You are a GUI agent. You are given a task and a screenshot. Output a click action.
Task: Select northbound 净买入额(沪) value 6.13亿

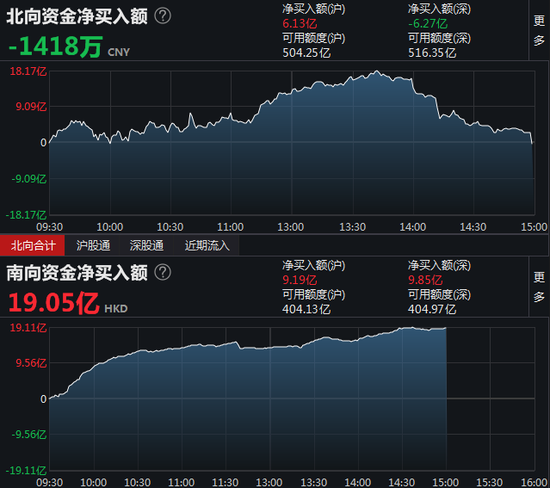tap(300, 24)
